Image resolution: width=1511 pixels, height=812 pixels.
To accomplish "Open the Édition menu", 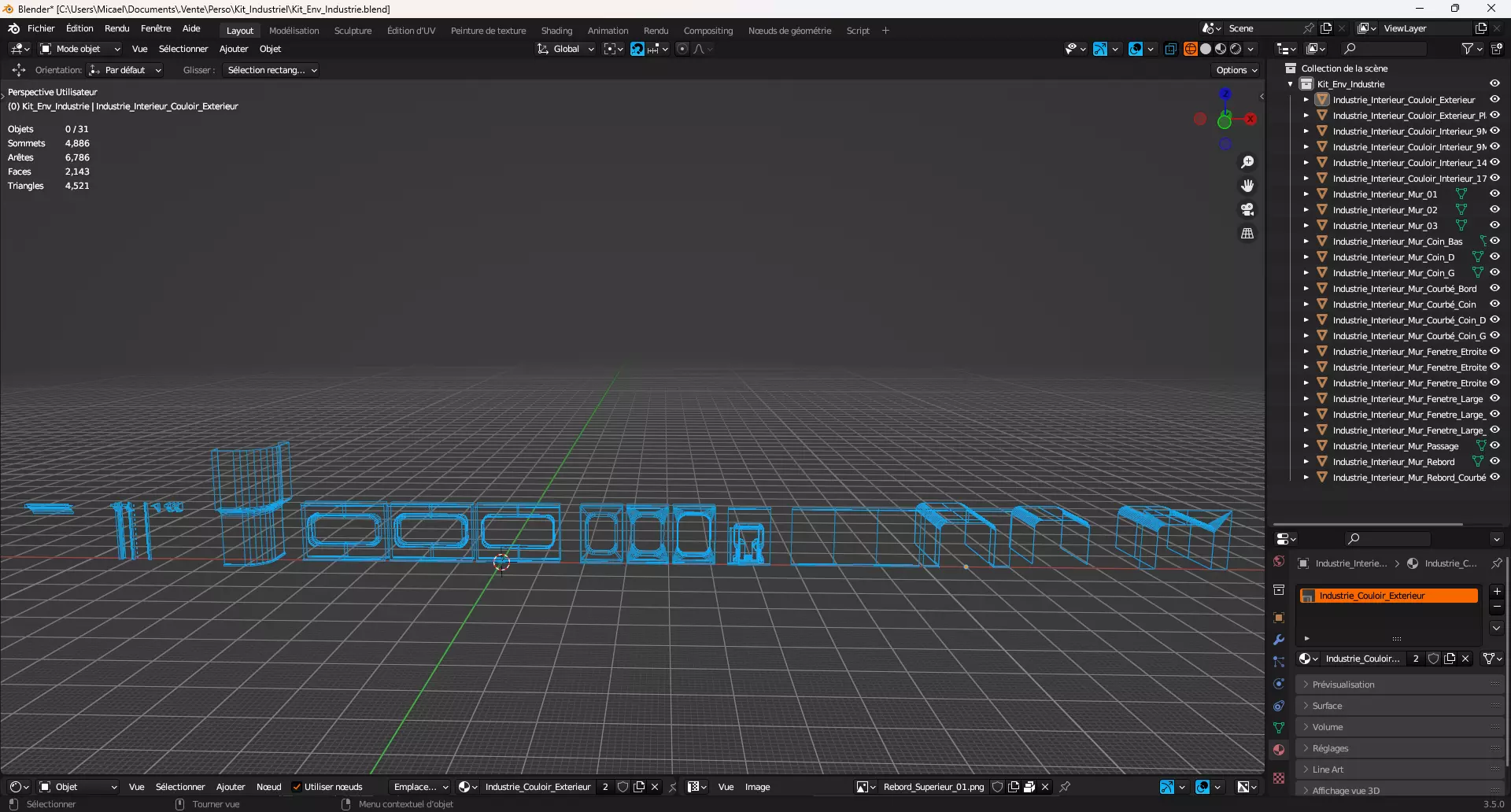I will [79, 28].
